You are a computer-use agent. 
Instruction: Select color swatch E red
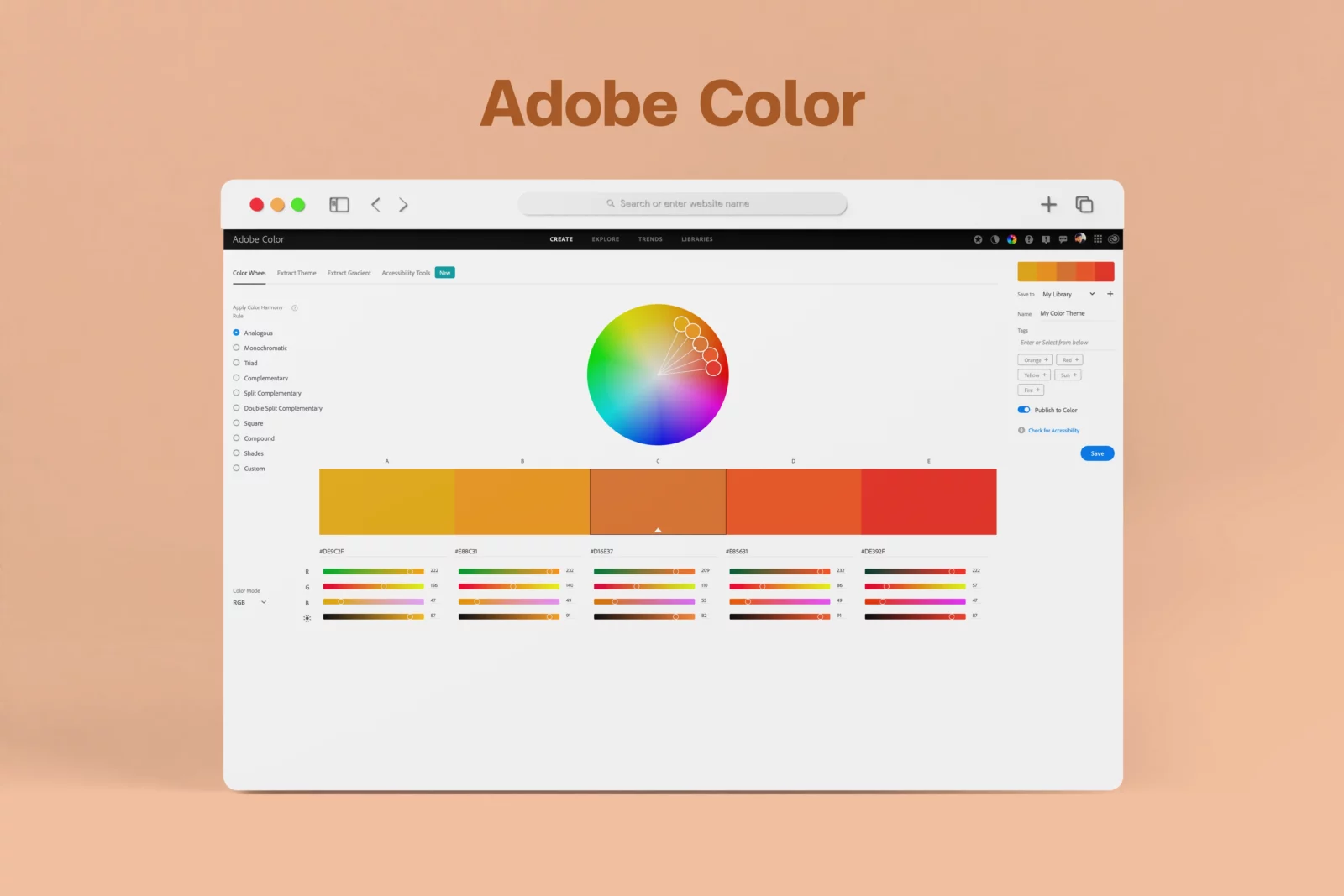point(929,501)
